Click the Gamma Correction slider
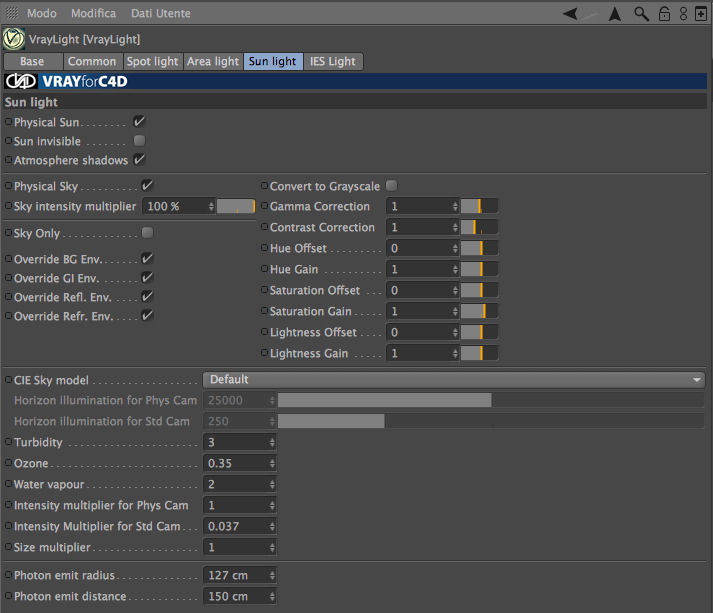This screenshot has height=613, width=713. pyautogui.click(x=479, y=206)
